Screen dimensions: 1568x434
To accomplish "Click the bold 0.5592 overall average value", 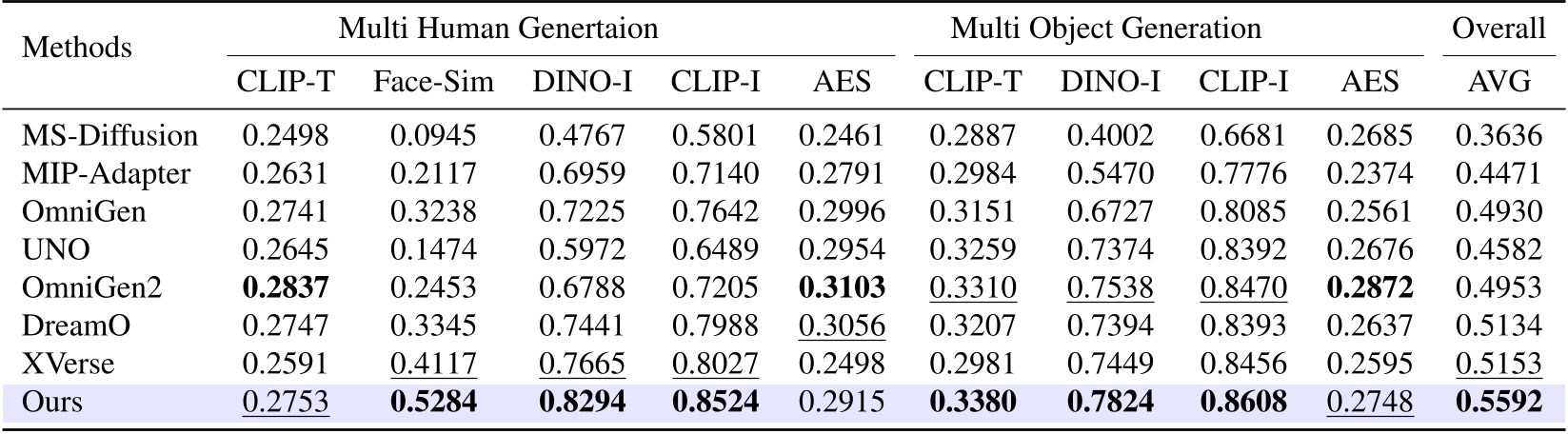I will 1499,402.
